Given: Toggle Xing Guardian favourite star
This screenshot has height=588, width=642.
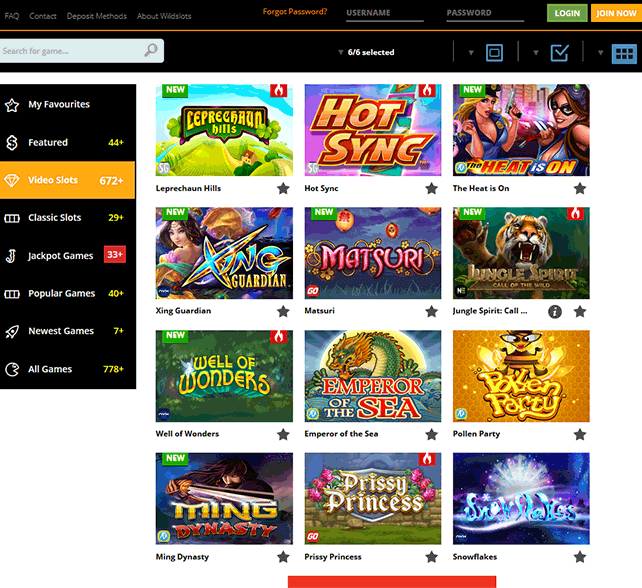Looking at the screenshot, I should coord(283,312).
